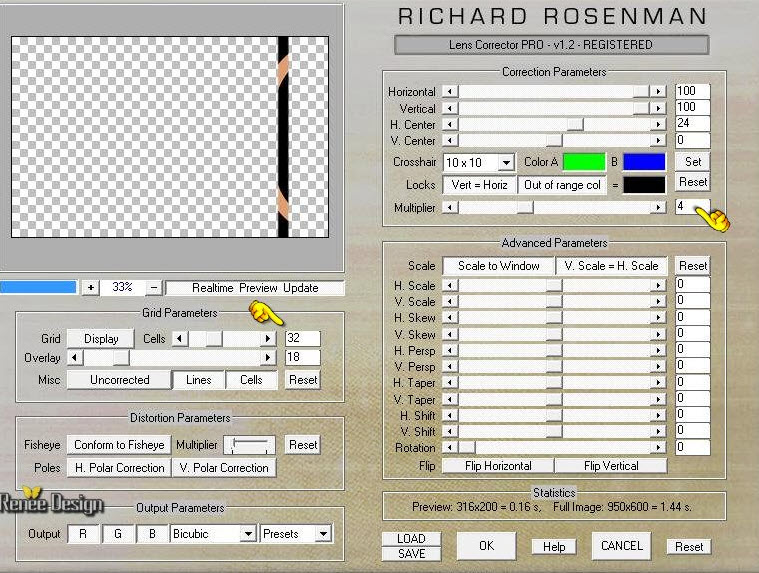Image resolution: width=759 pixels, height=573 pixels.
Task: Click the Fisheye Multiplier mini slider
Action: (249, 445)
